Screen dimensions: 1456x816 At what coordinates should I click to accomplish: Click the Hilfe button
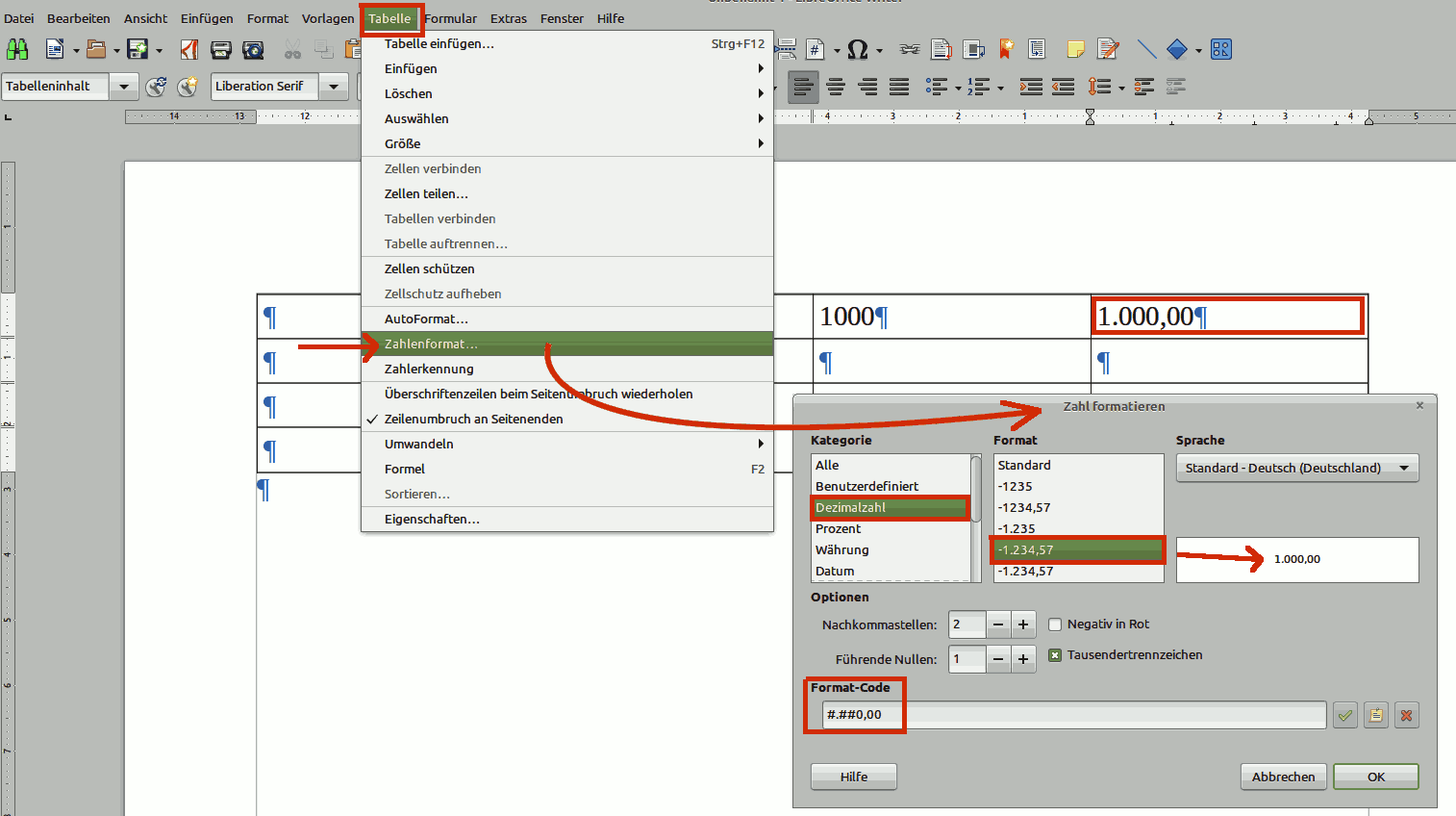click(854, 777)
